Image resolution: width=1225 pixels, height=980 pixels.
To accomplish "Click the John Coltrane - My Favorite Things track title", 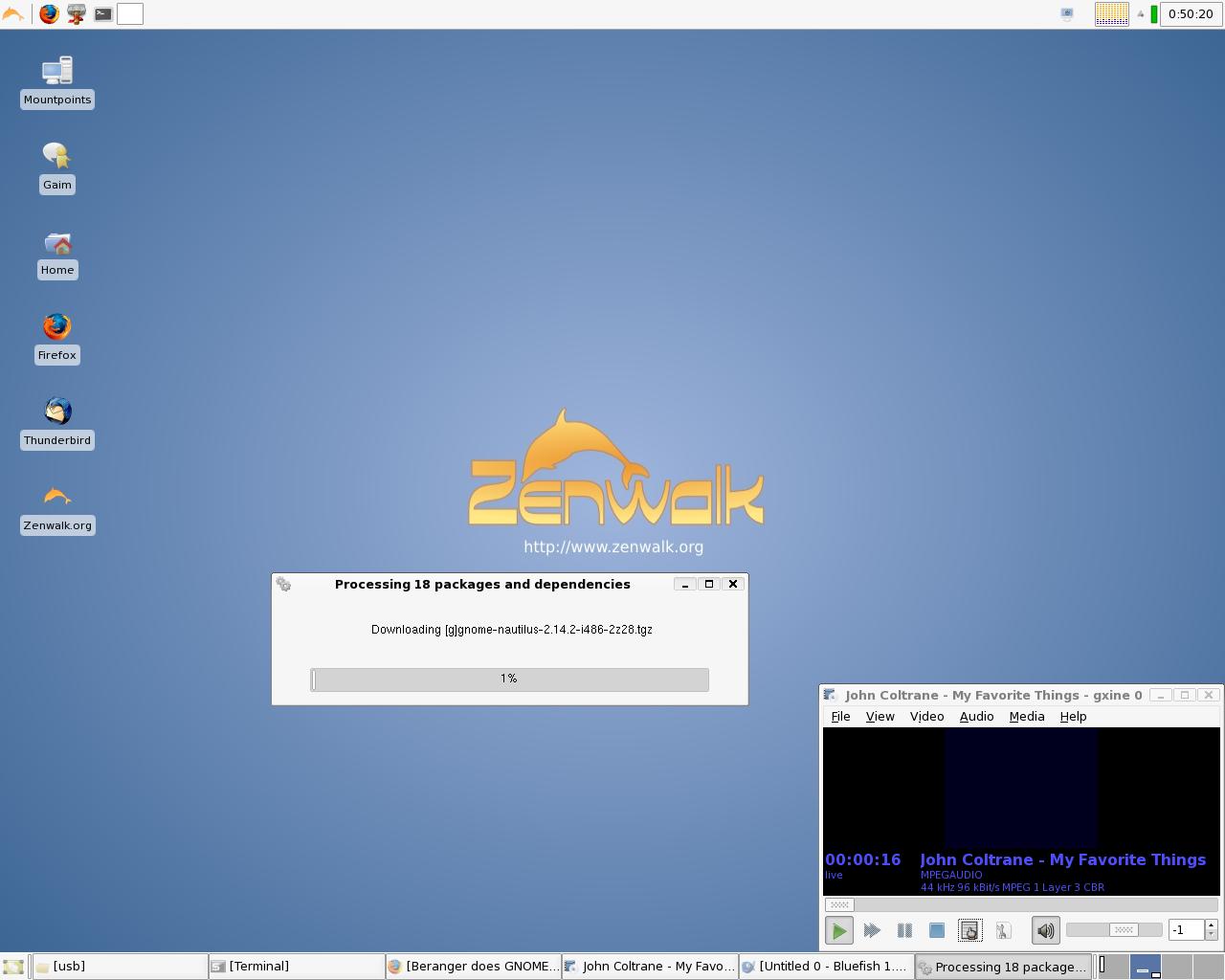I will [1062, 859].
